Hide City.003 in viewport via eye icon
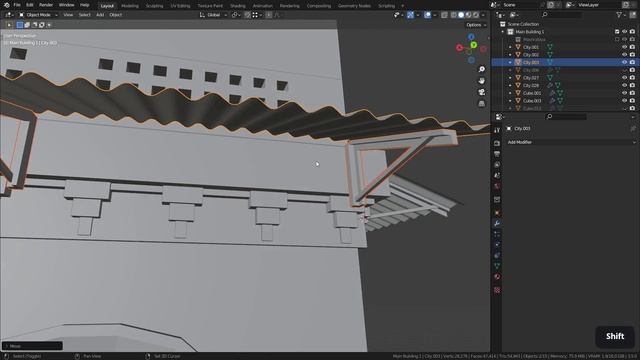This screenshot has height=360, width=640. pyautogui.click(x=624, y=62)
